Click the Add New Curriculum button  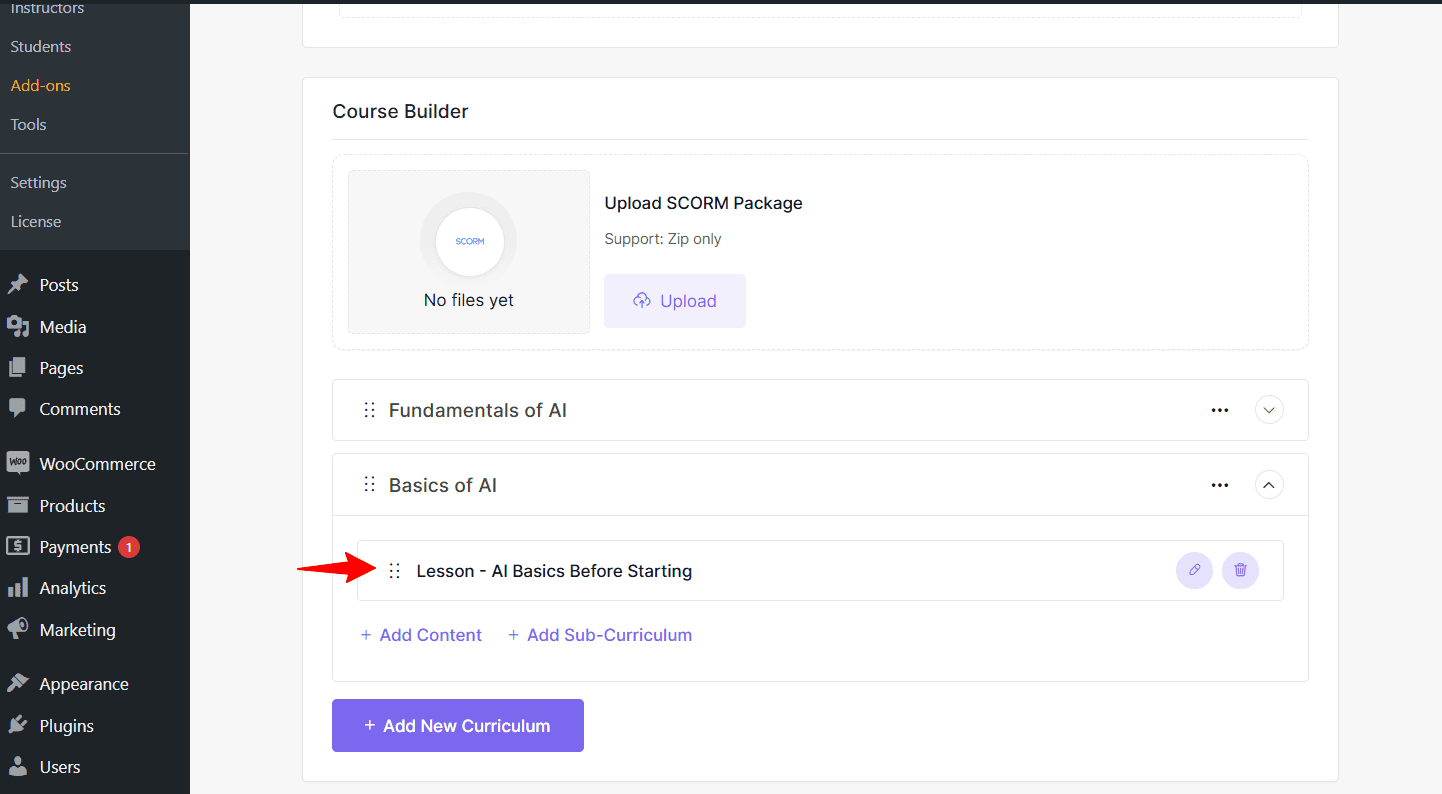click(457, 725)
